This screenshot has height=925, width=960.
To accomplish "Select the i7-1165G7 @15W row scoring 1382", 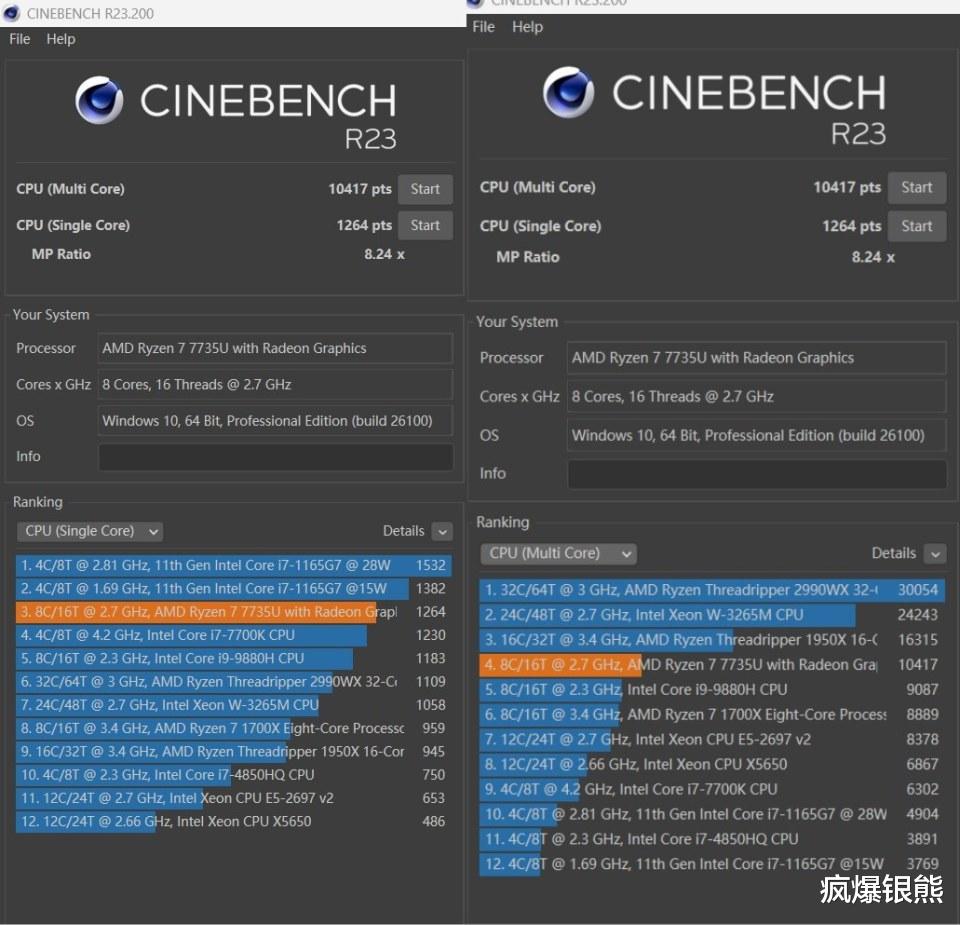I will point(234,588).
